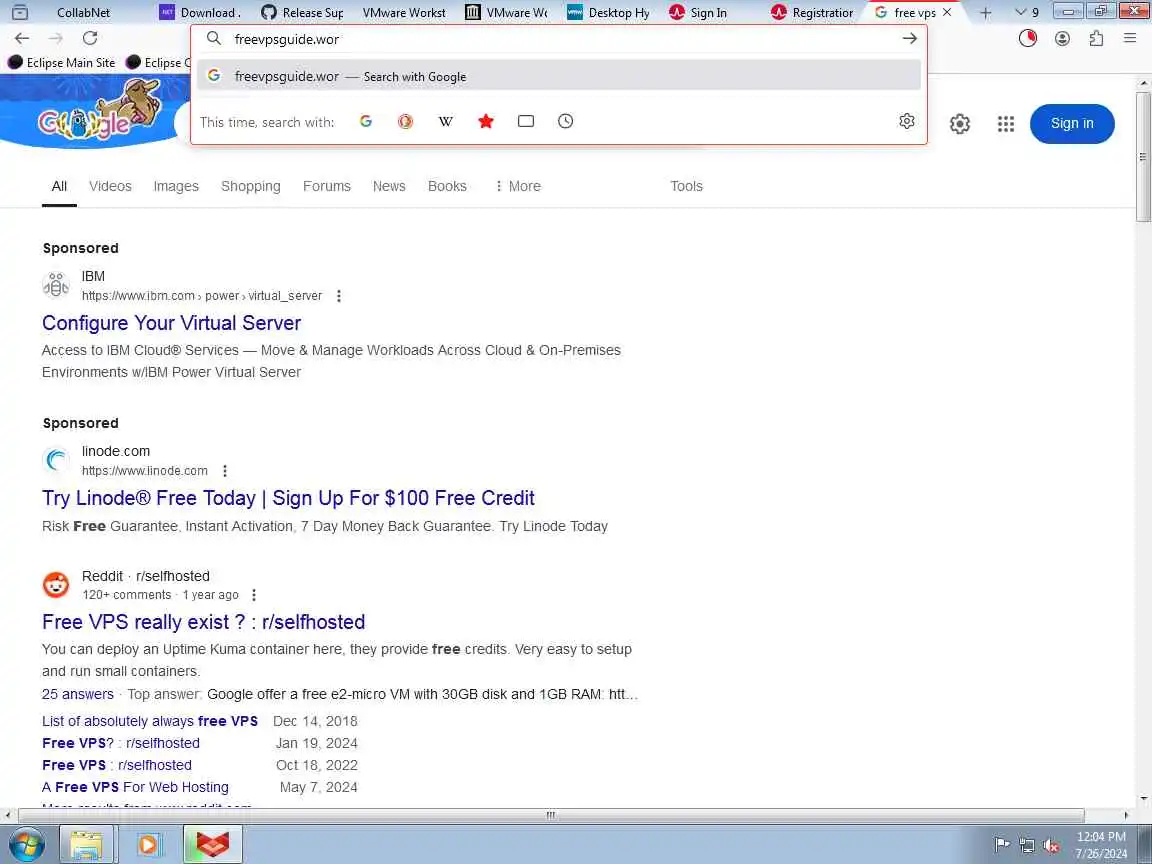Image resolution: width=1152 pixels, height=864 pixels.
Task: Switch to the Release Sup GitHub tab
Action: [x=303, y=12]
